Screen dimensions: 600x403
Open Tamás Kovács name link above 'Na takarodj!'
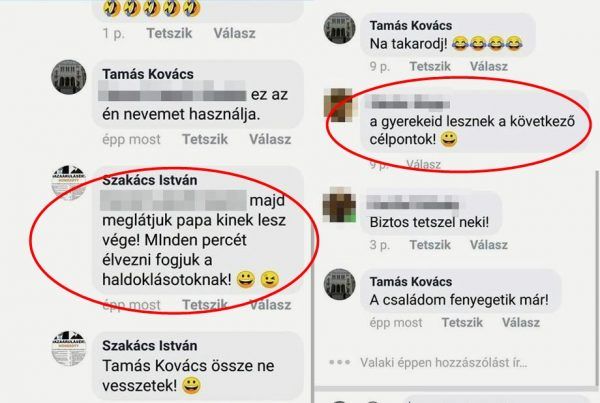[x=411, y=25]
